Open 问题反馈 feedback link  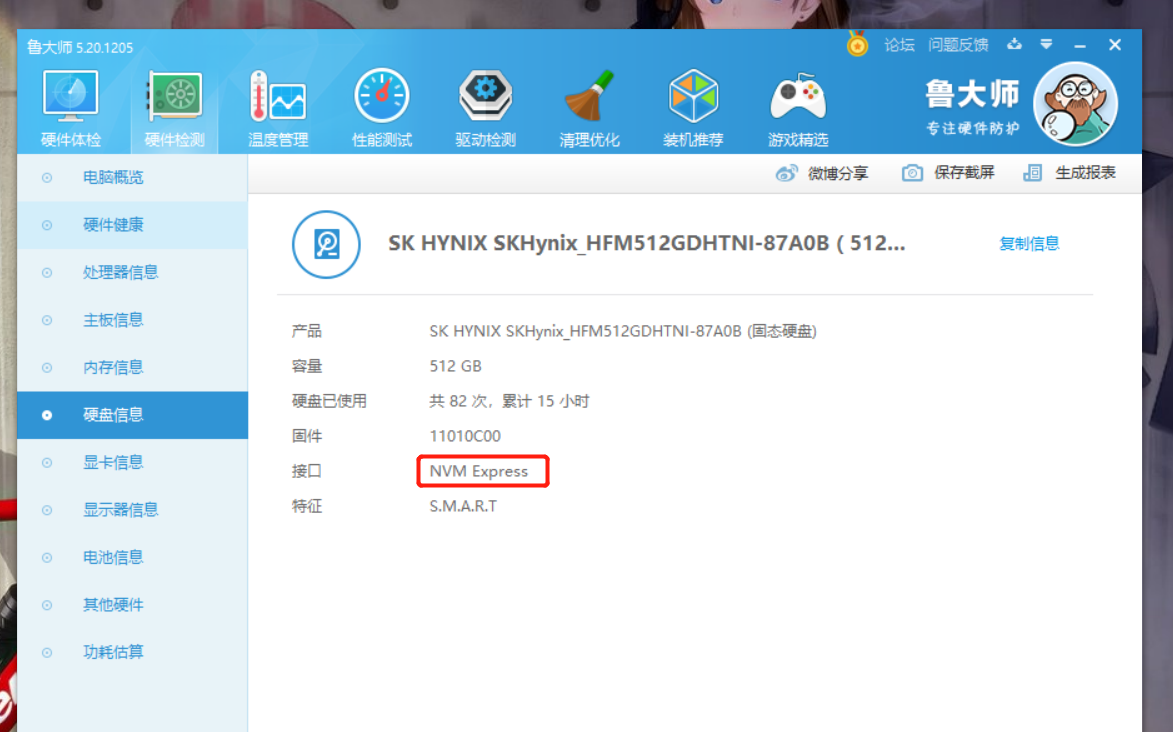point(958,45)
